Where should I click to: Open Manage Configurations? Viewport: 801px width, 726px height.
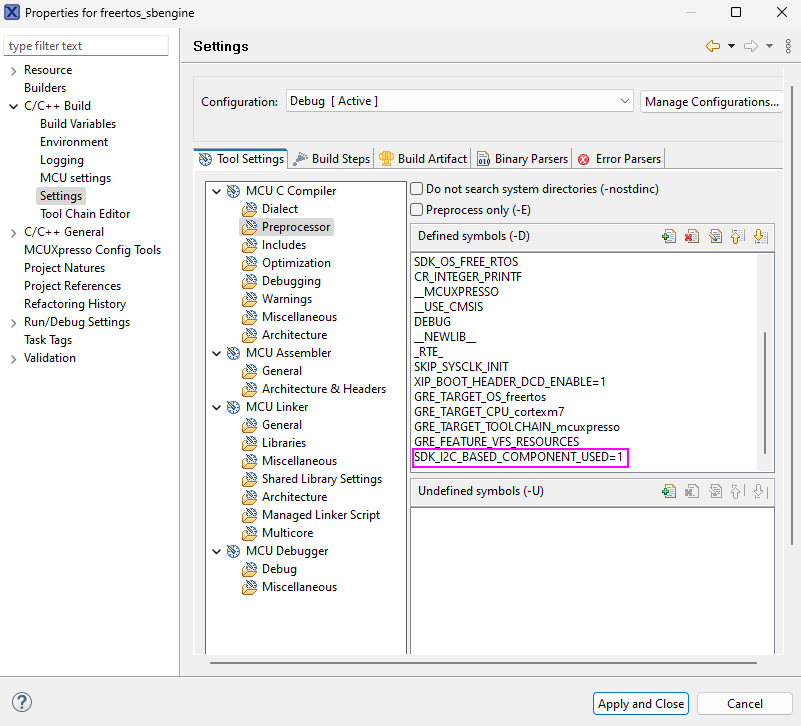point(711,101)
